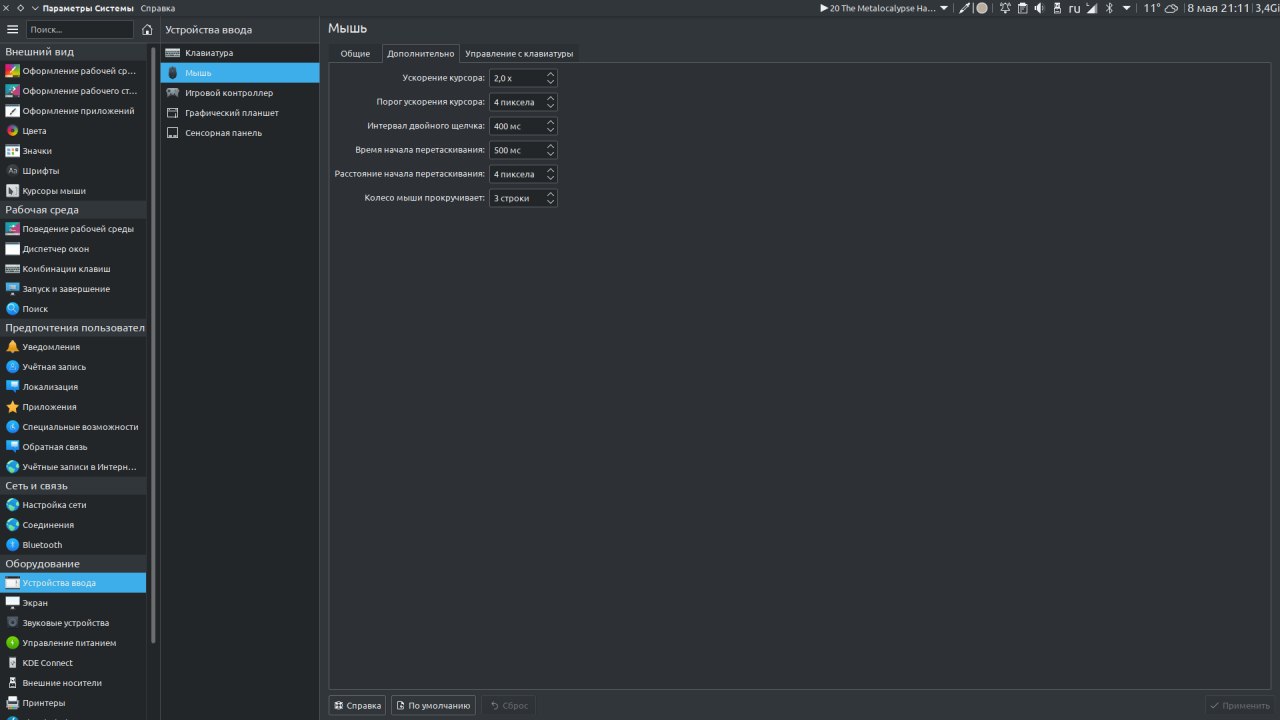Open Оформление приложений
Image resolution: width=1280 pixels, height=720 pixels.
click(73, 111)
